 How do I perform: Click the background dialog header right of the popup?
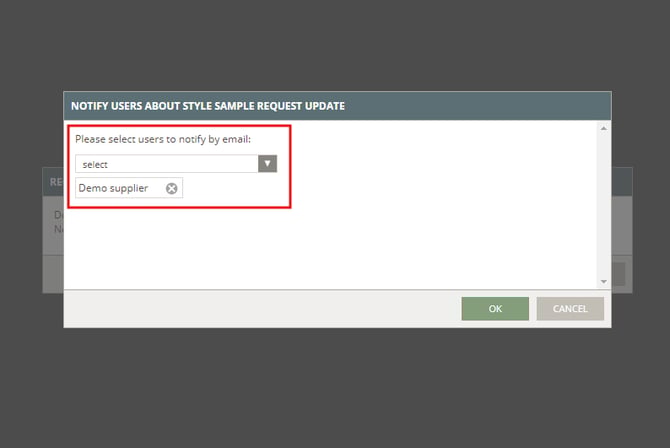[621, 181]
